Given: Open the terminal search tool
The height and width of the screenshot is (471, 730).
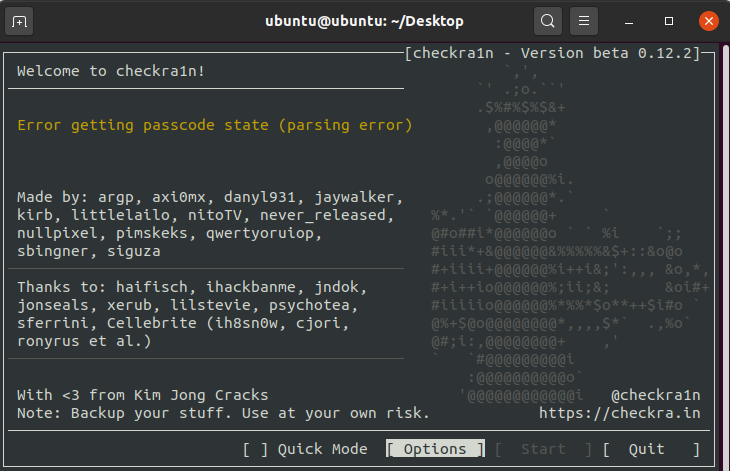Looking at the screenshot, I should (x=548, y=21).
